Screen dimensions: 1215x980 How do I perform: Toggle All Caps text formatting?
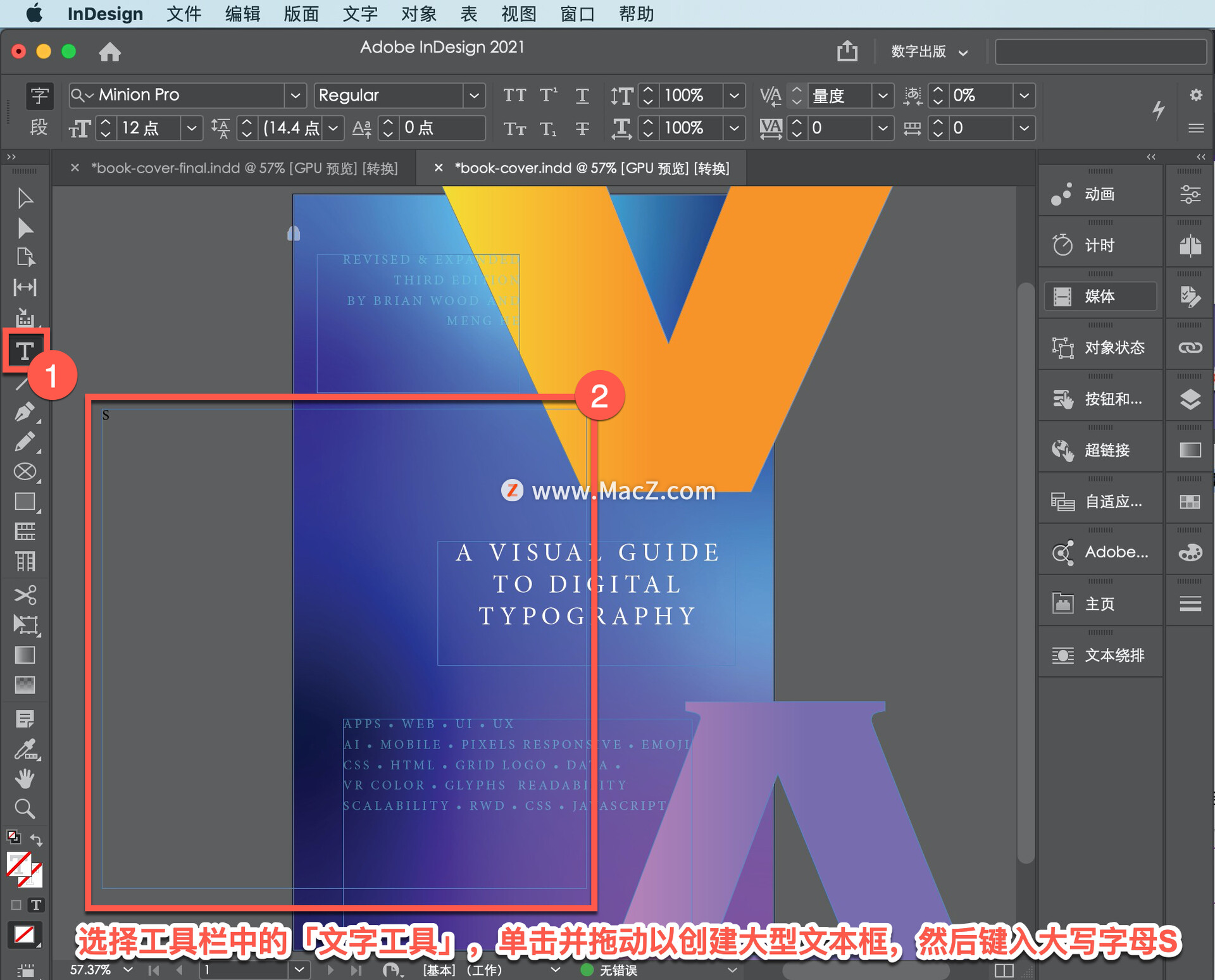pos(514,96)
